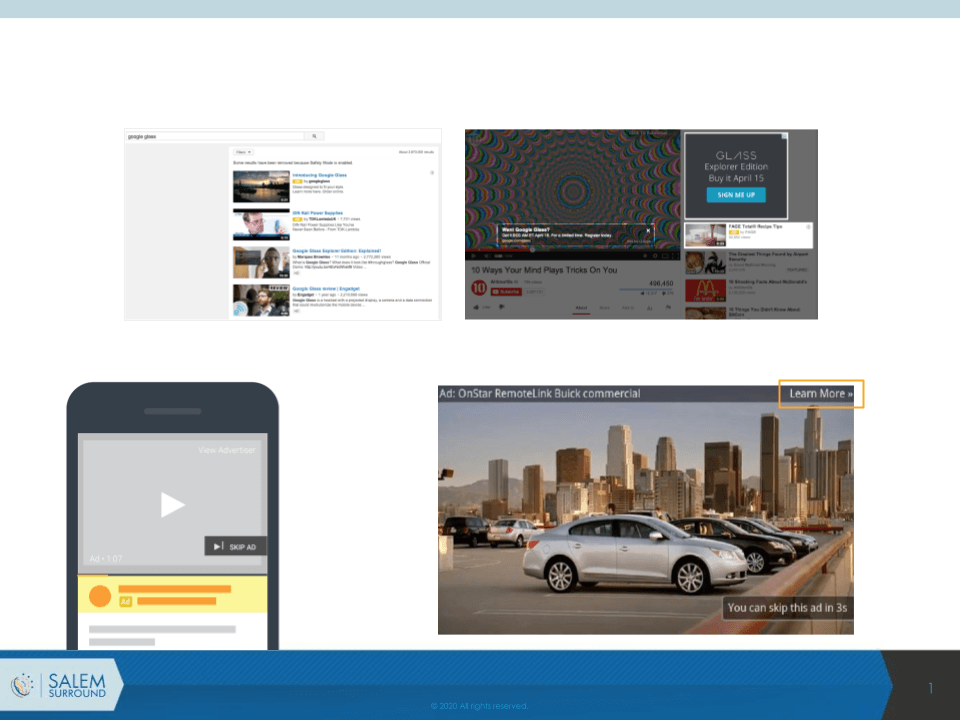The height and width of the screenshot is (720, 960).
Task: Click 'View Advertiser' on the phone video
Action: (227, 450)
